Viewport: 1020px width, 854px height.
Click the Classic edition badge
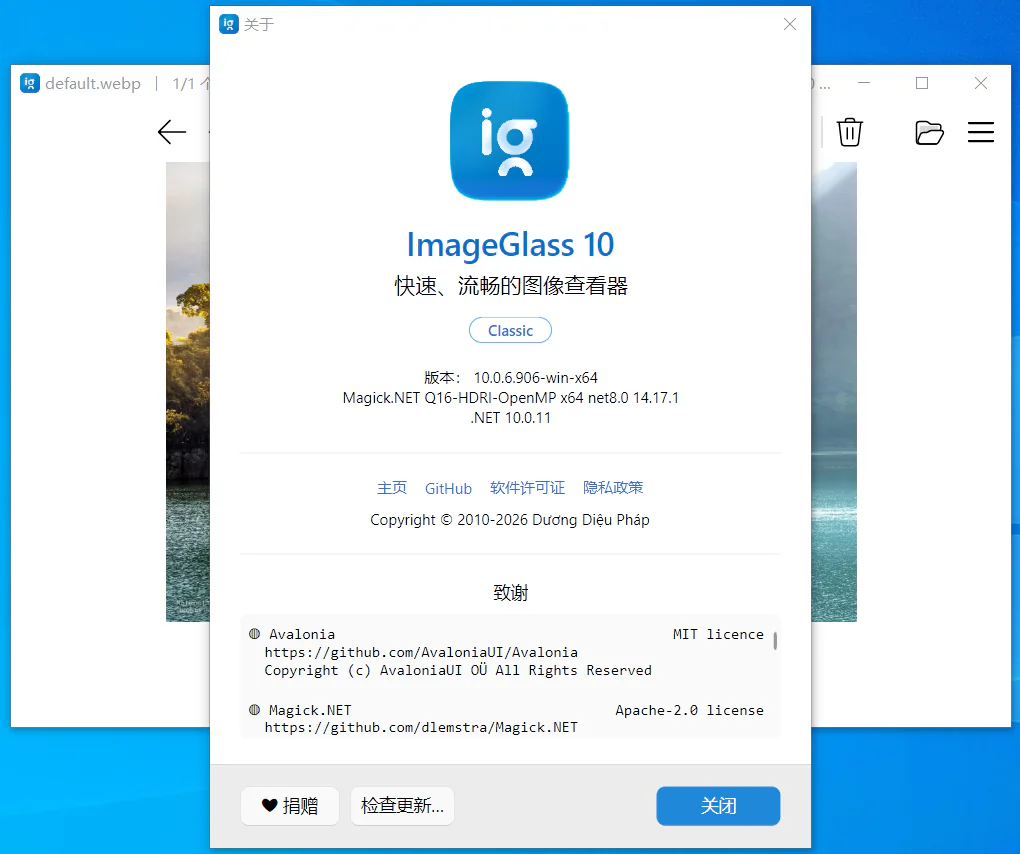point(510,330)
